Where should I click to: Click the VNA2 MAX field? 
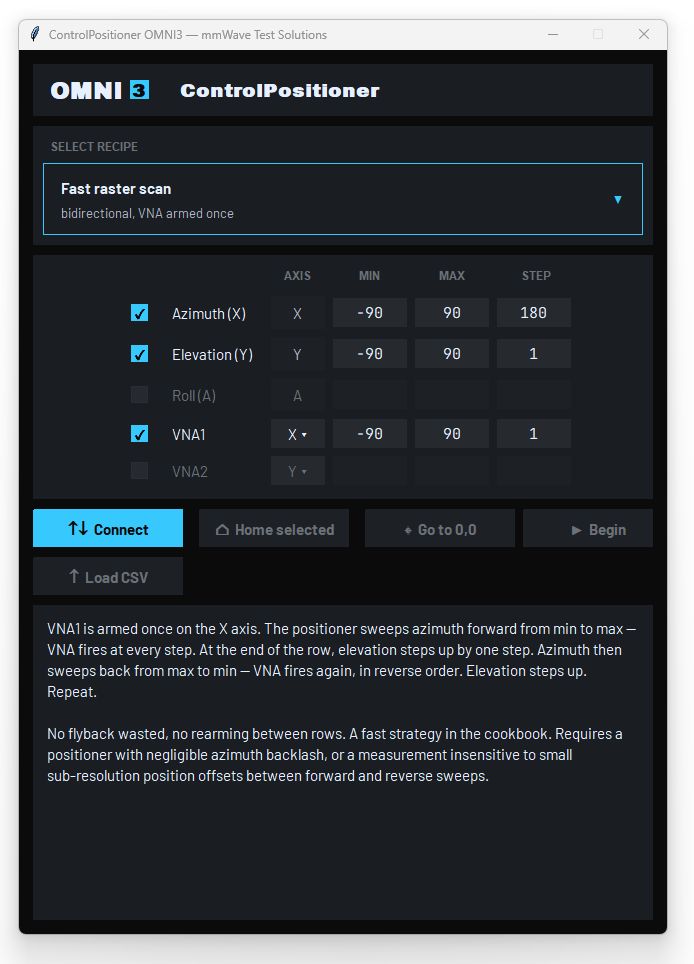452,472
